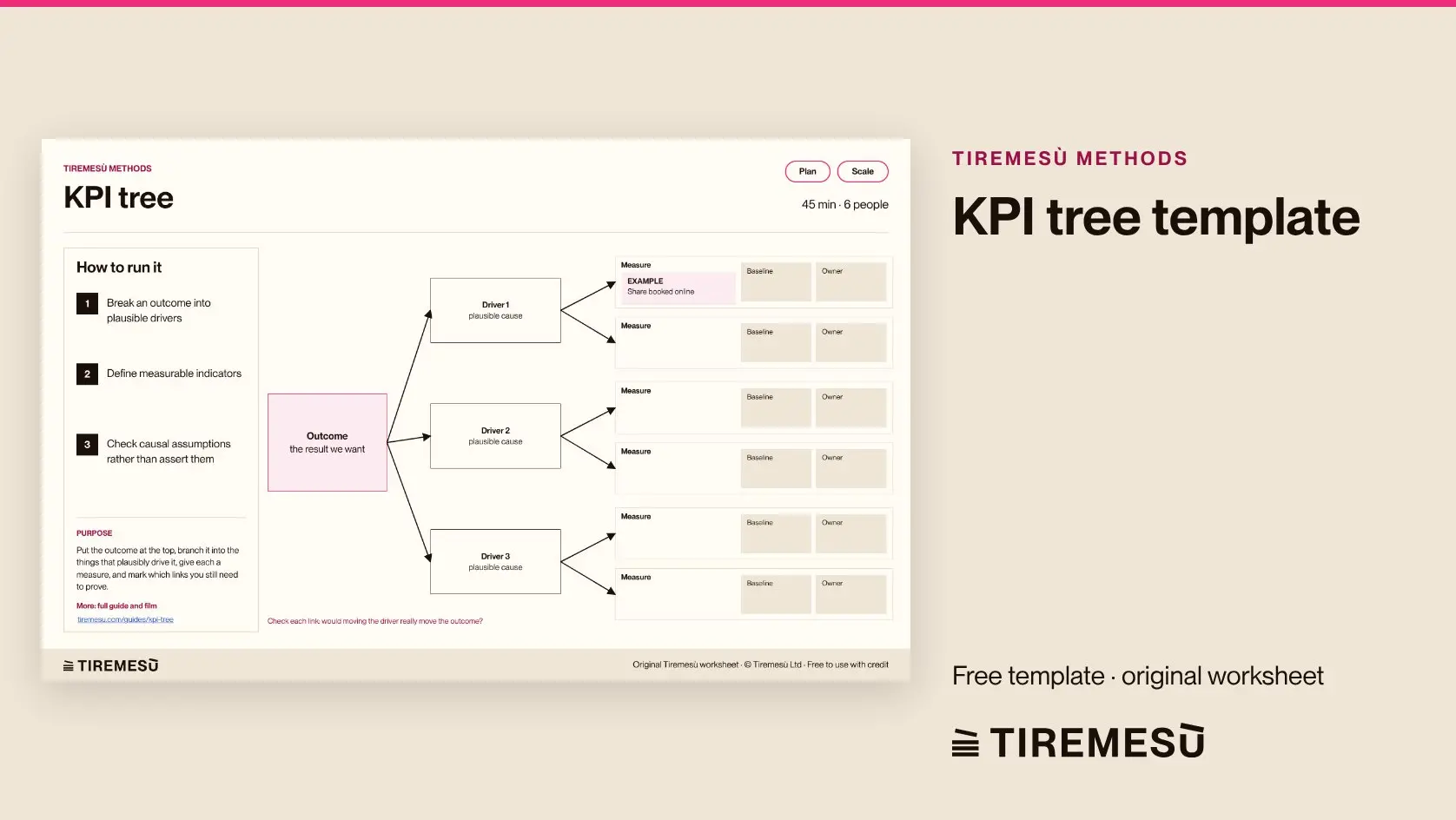The width and height of the screenshot is (1456, 820).
Task: Click "Check causal assumptions rather than assert them"
Action: tap(169, 451)
